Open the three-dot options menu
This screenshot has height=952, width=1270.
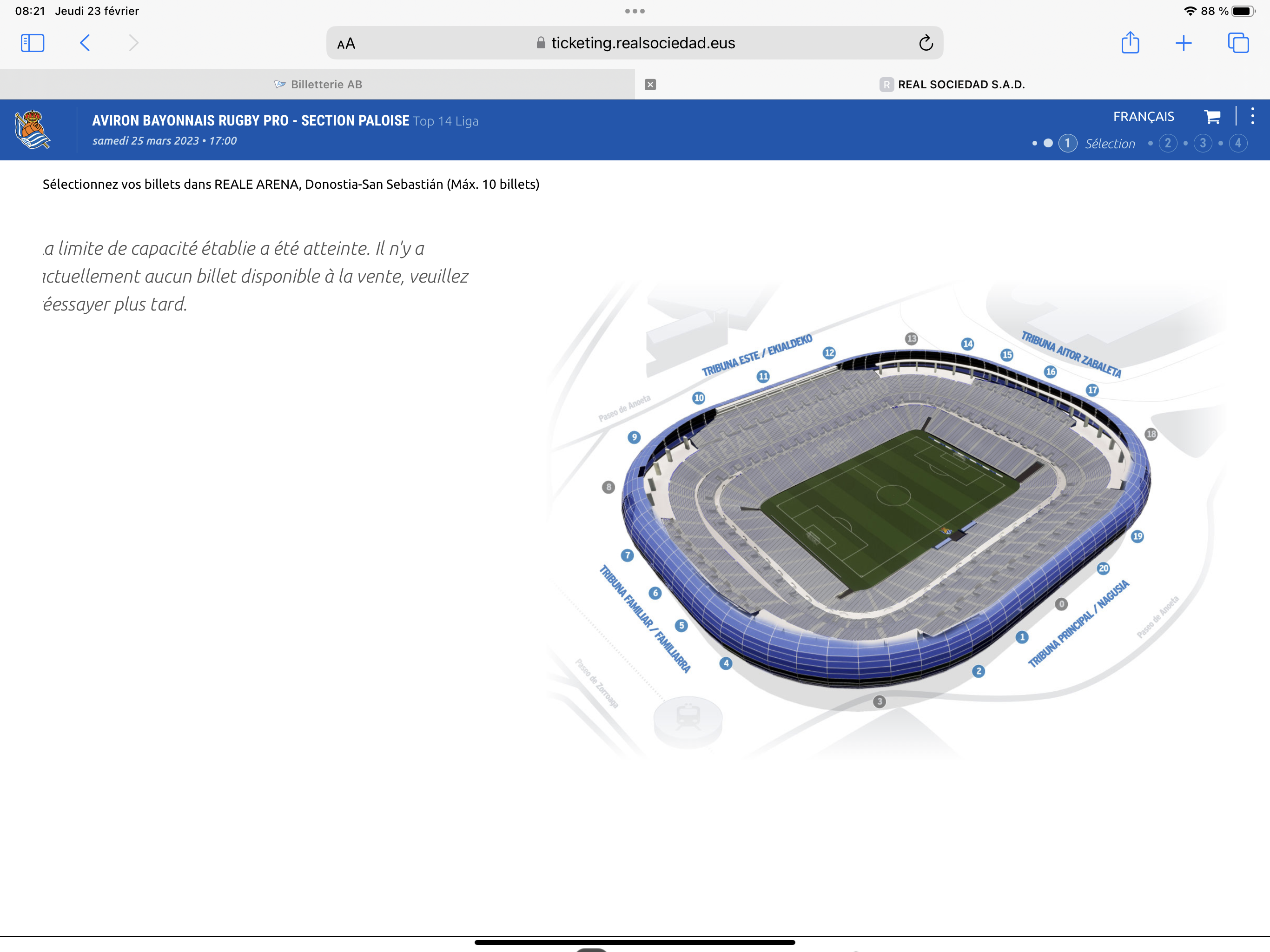[1252, 116]
